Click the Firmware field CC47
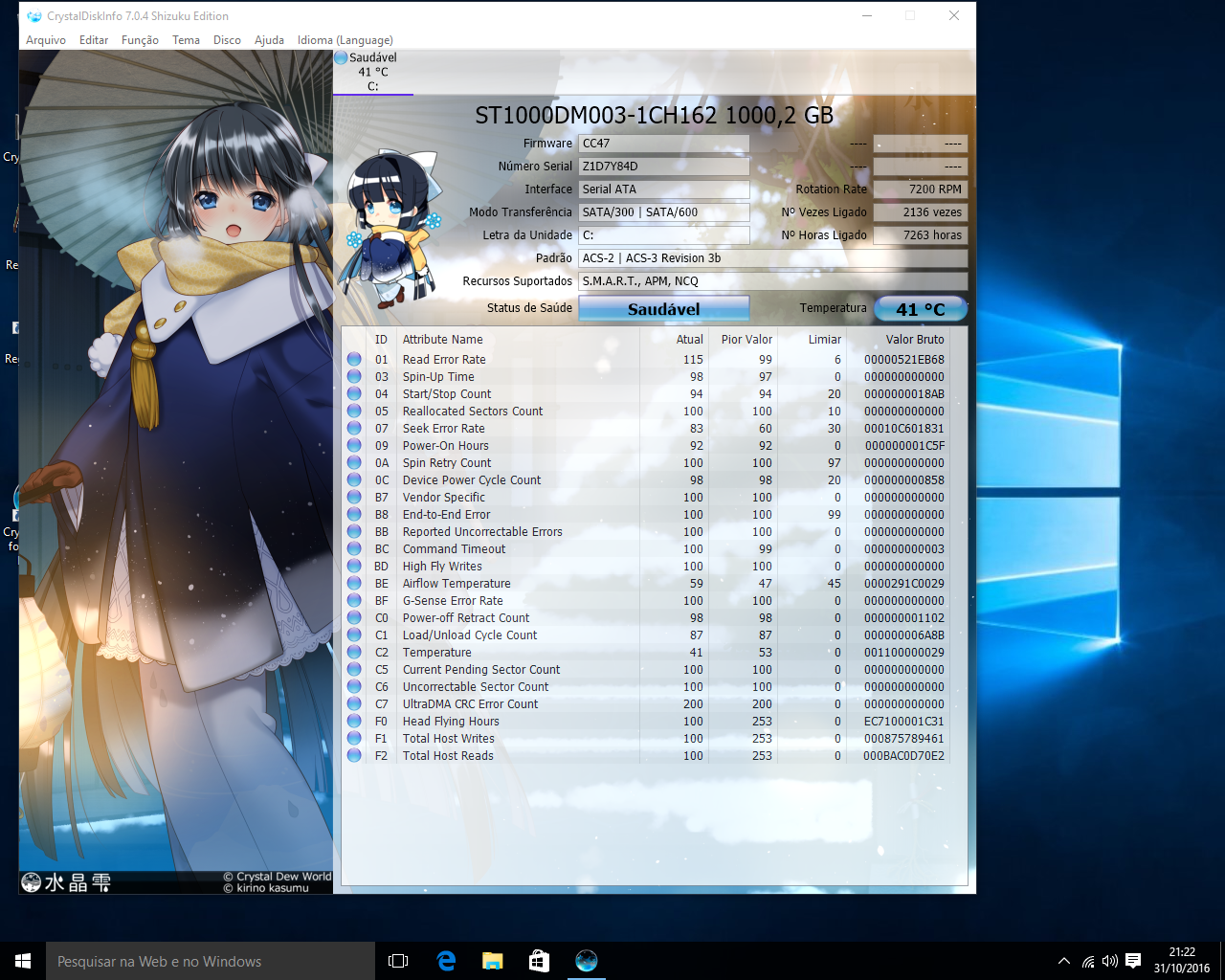This screenshot has width=1225, height=980. coord(663,144)
